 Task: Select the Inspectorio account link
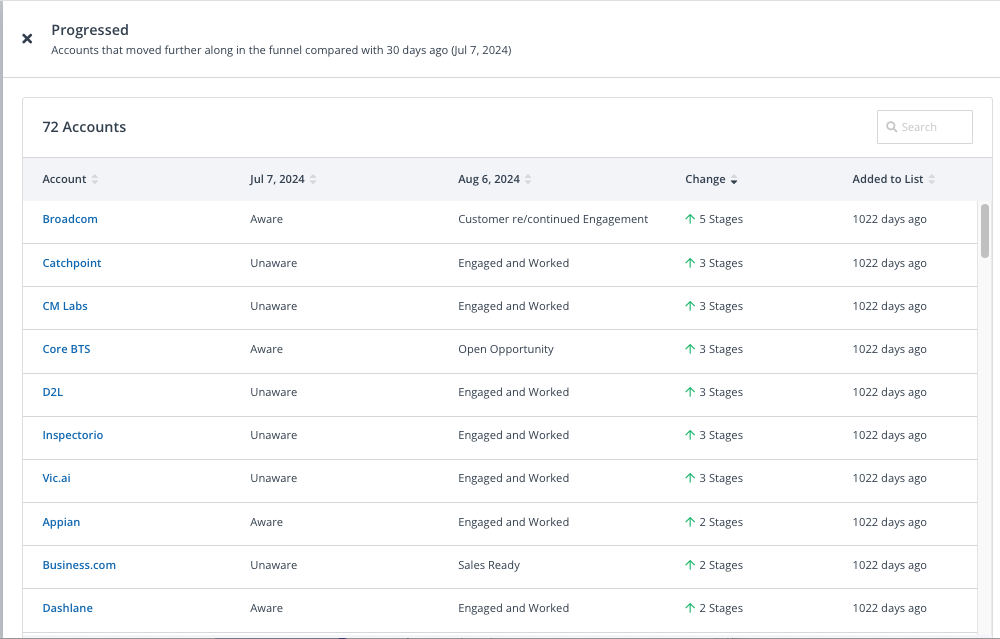(x=73, y=435)
